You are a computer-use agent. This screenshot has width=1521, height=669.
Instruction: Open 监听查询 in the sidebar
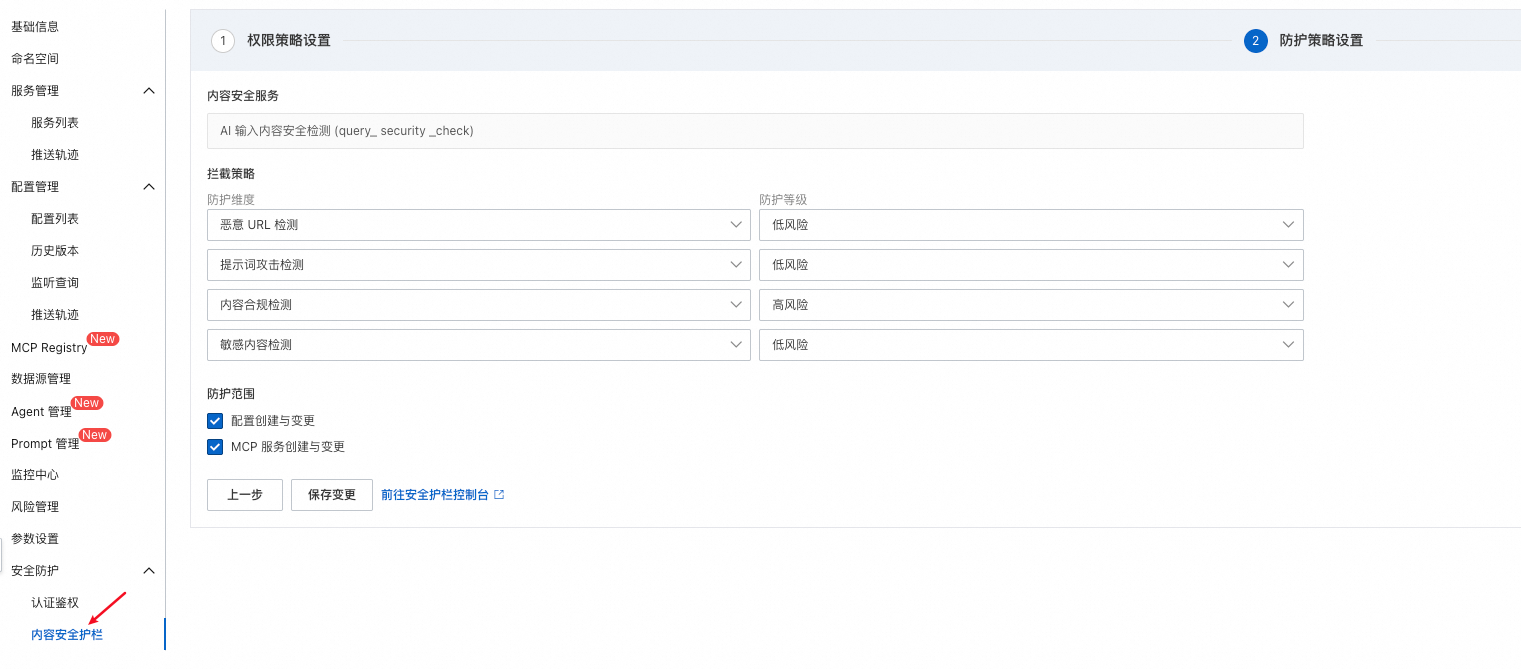coord(55,282)
